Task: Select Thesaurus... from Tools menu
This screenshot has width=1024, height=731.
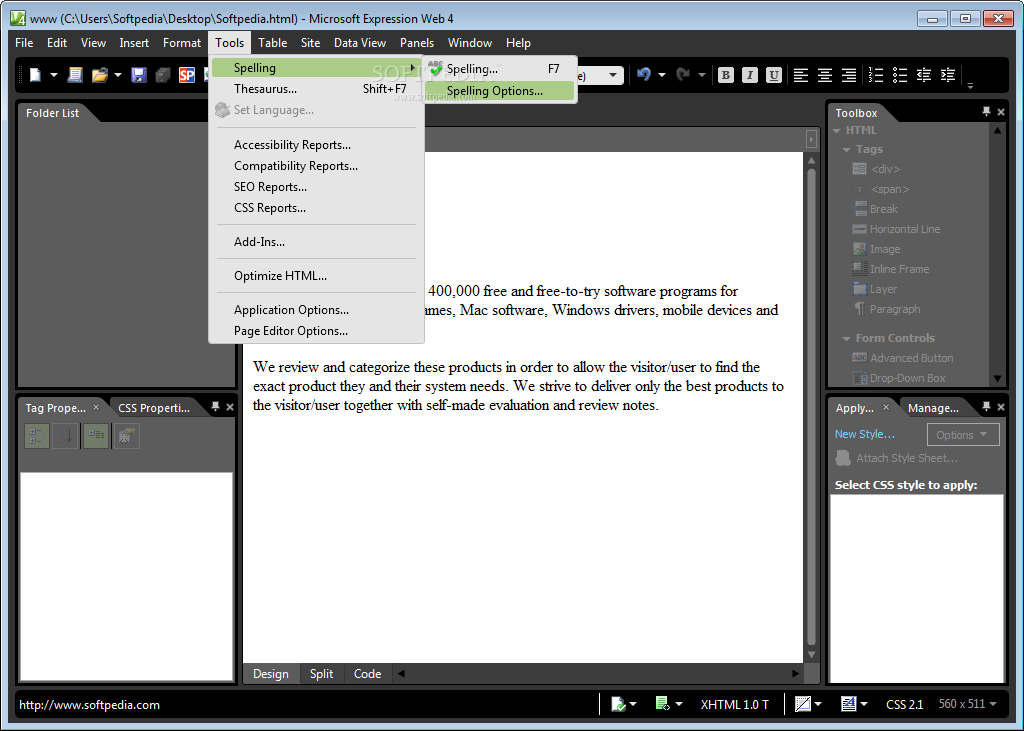Action: (317, 89)
